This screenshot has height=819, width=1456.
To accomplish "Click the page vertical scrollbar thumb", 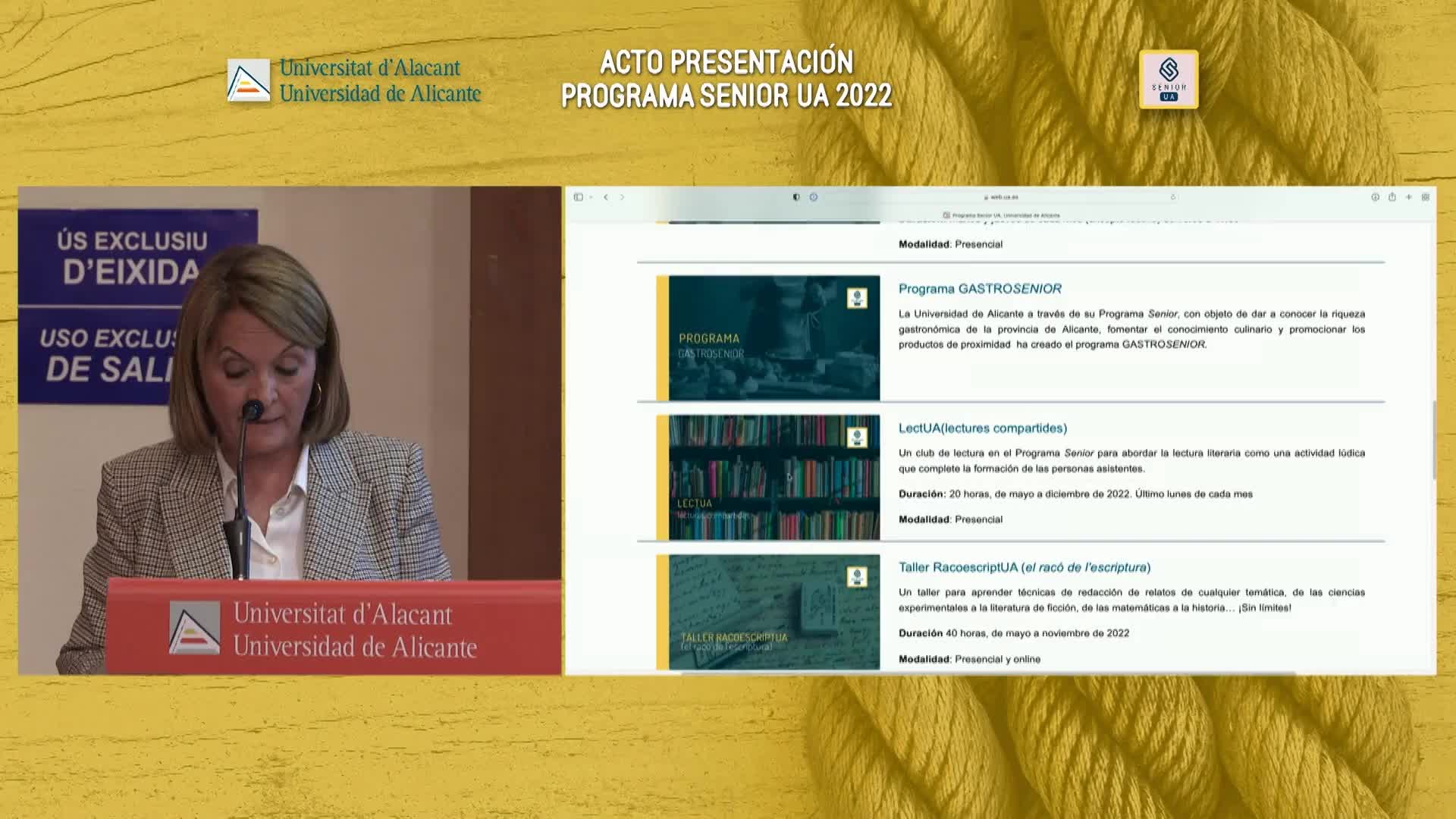I will (1433, 440).
